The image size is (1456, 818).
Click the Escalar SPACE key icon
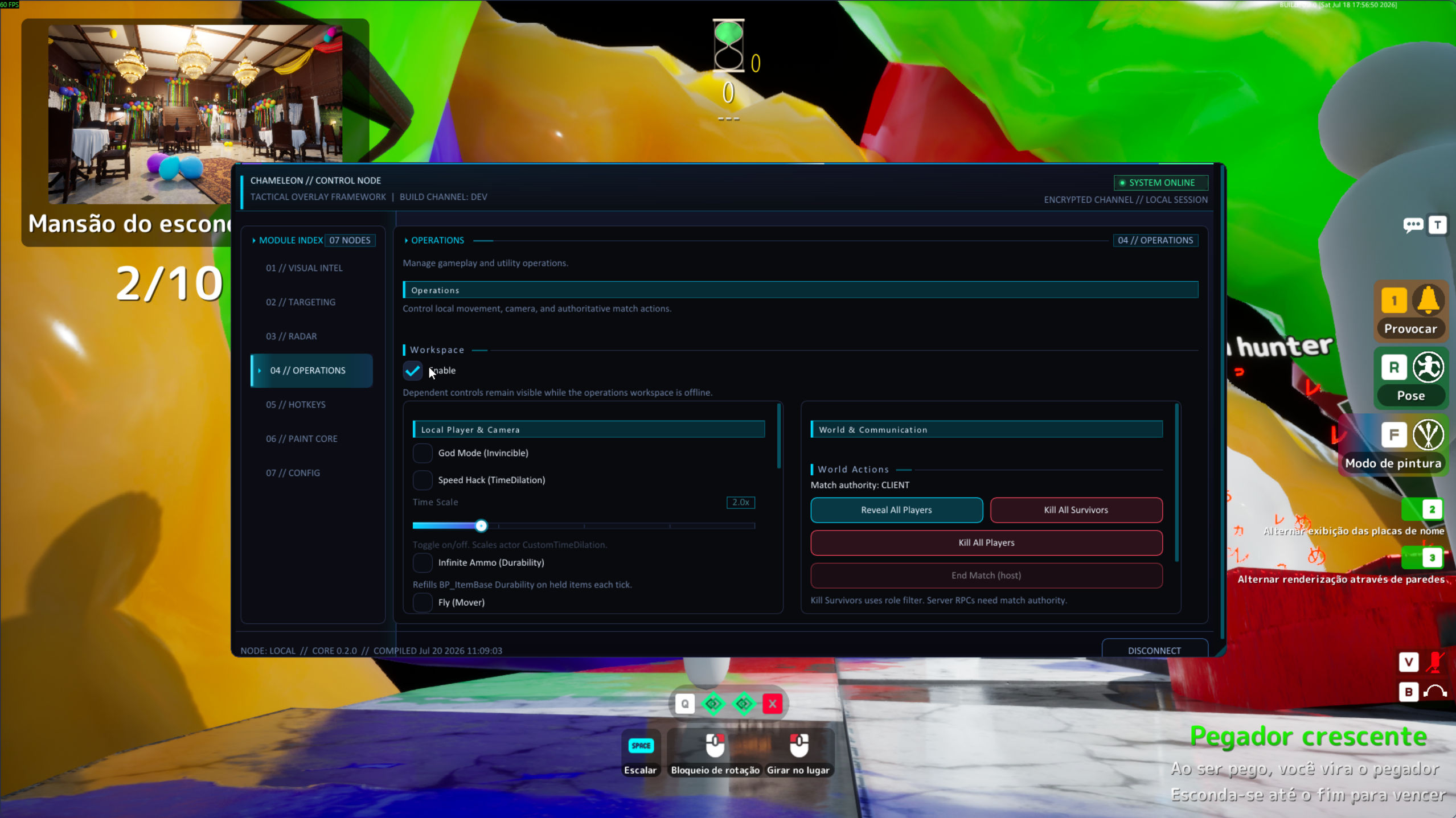click(x=641, y=745)
